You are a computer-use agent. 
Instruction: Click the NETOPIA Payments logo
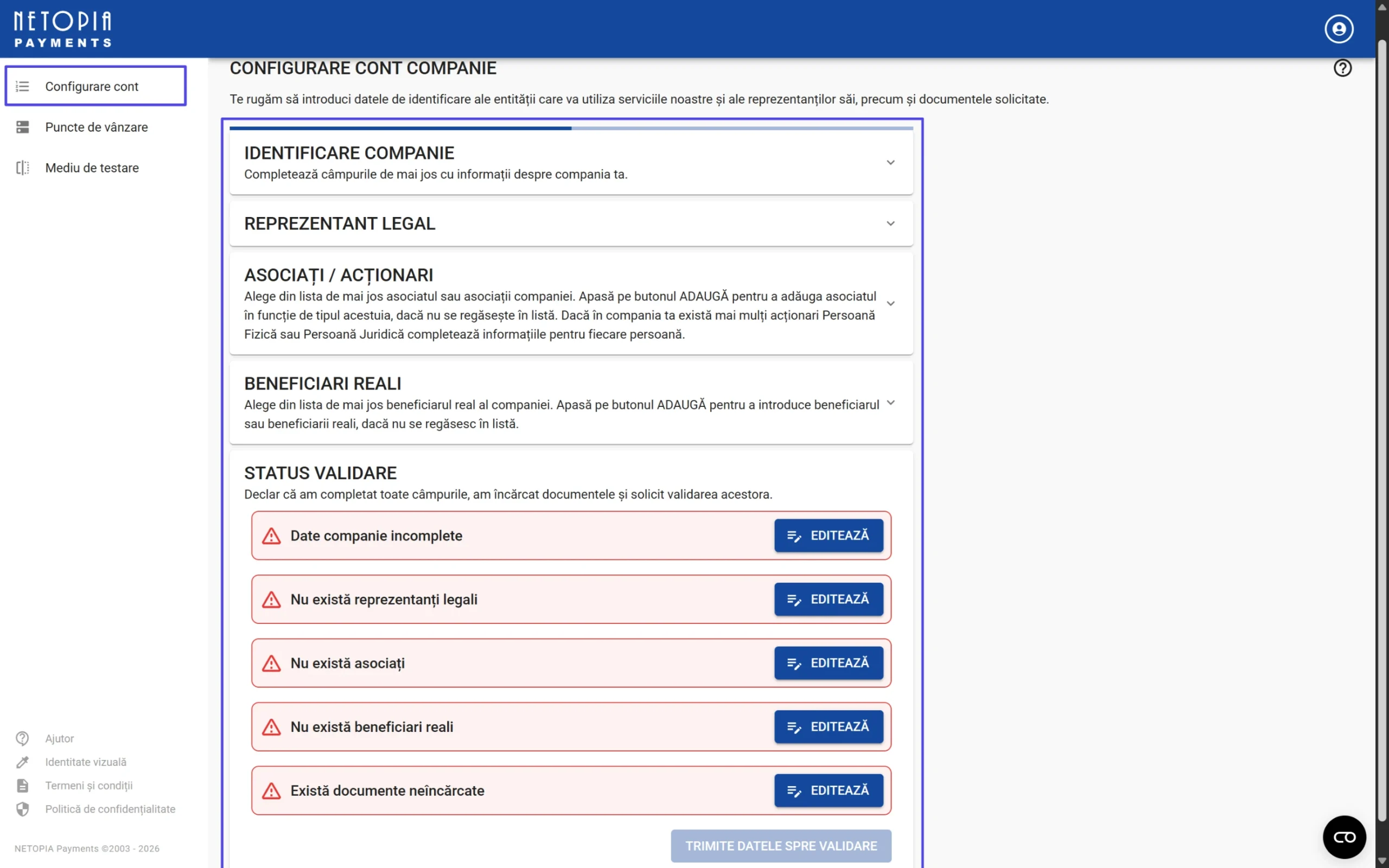62,29
